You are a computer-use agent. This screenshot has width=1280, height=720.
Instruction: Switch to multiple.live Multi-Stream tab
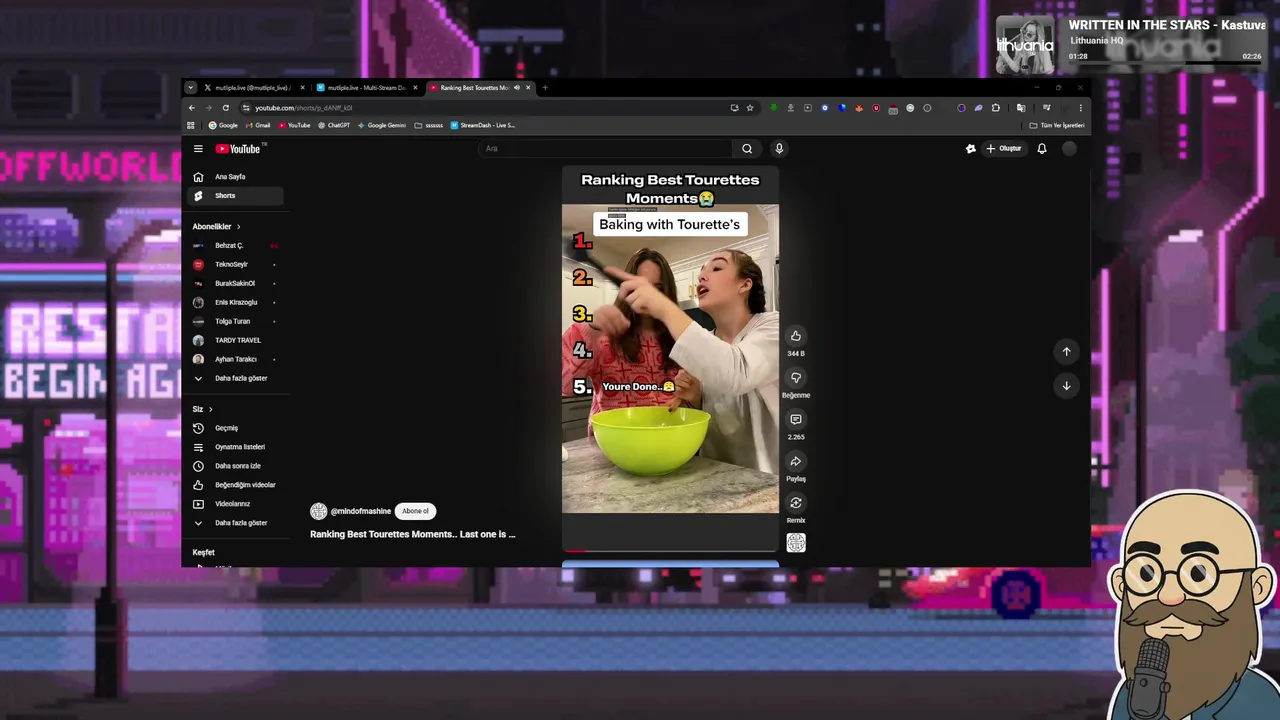pyautogui.click(x=366, y=88)
